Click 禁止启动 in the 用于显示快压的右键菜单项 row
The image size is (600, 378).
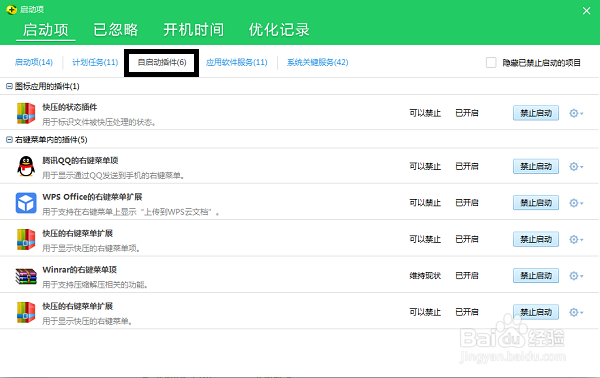536,239
